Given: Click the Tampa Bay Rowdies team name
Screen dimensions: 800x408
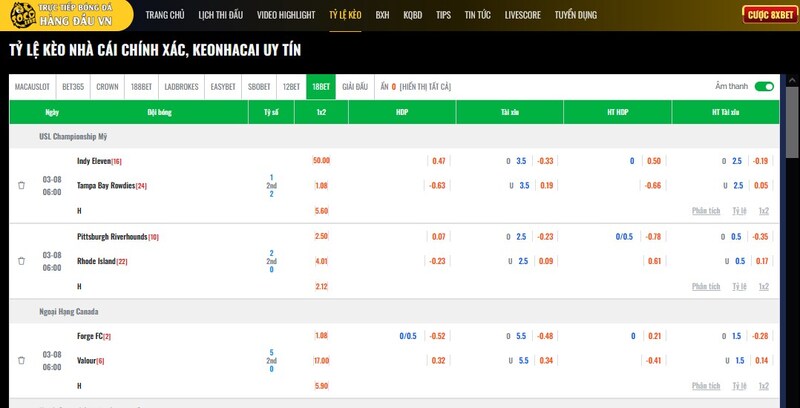Looking at the screenshot, I should click(106, 186).
